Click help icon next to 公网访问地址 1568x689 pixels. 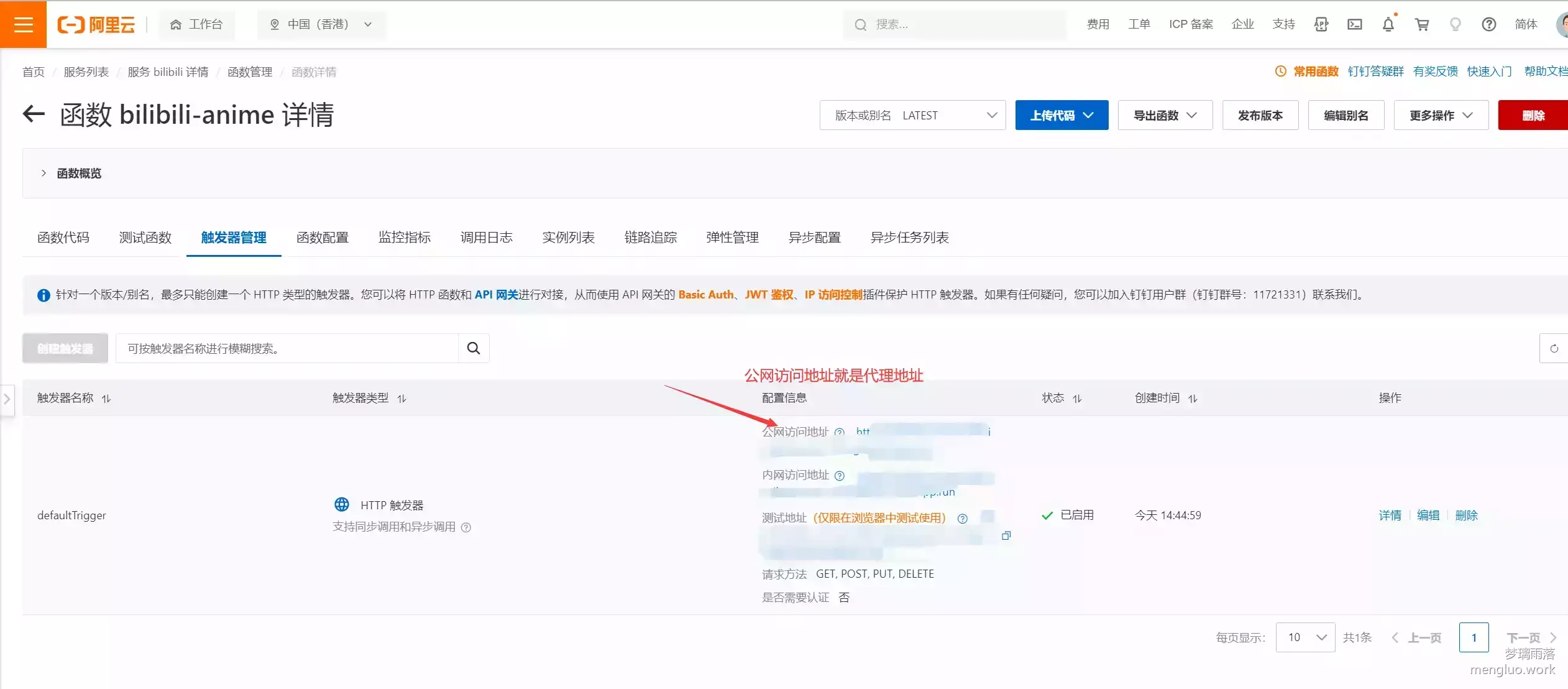coord(840,432)
